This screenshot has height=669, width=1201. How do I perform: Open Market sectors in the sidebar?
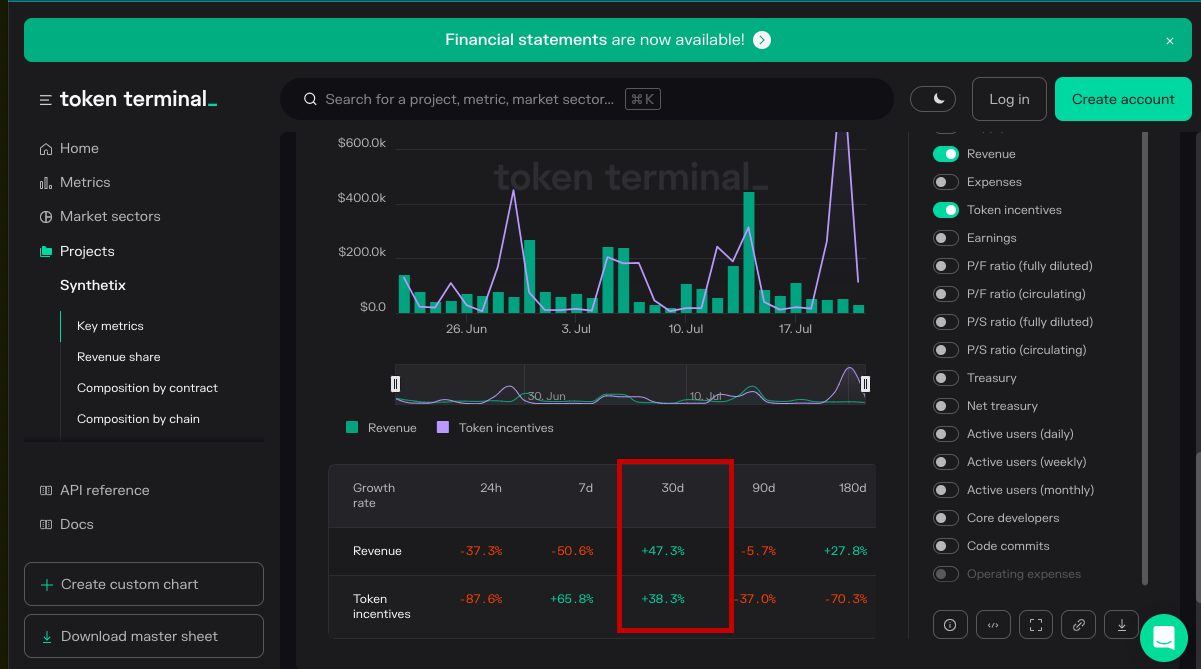(x=110, y=216)
